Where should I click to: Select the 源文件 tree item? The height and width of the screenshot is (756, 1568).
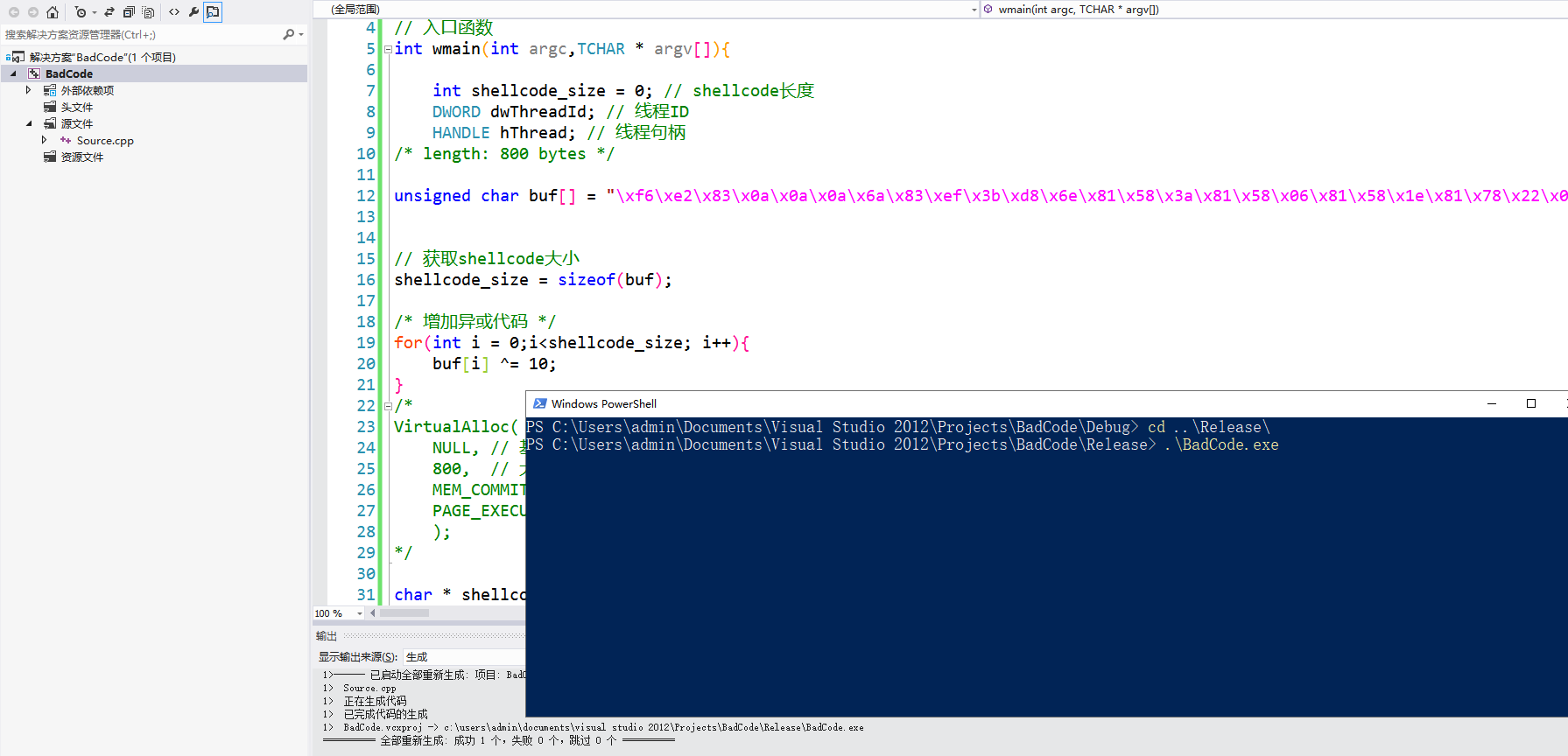76,123
